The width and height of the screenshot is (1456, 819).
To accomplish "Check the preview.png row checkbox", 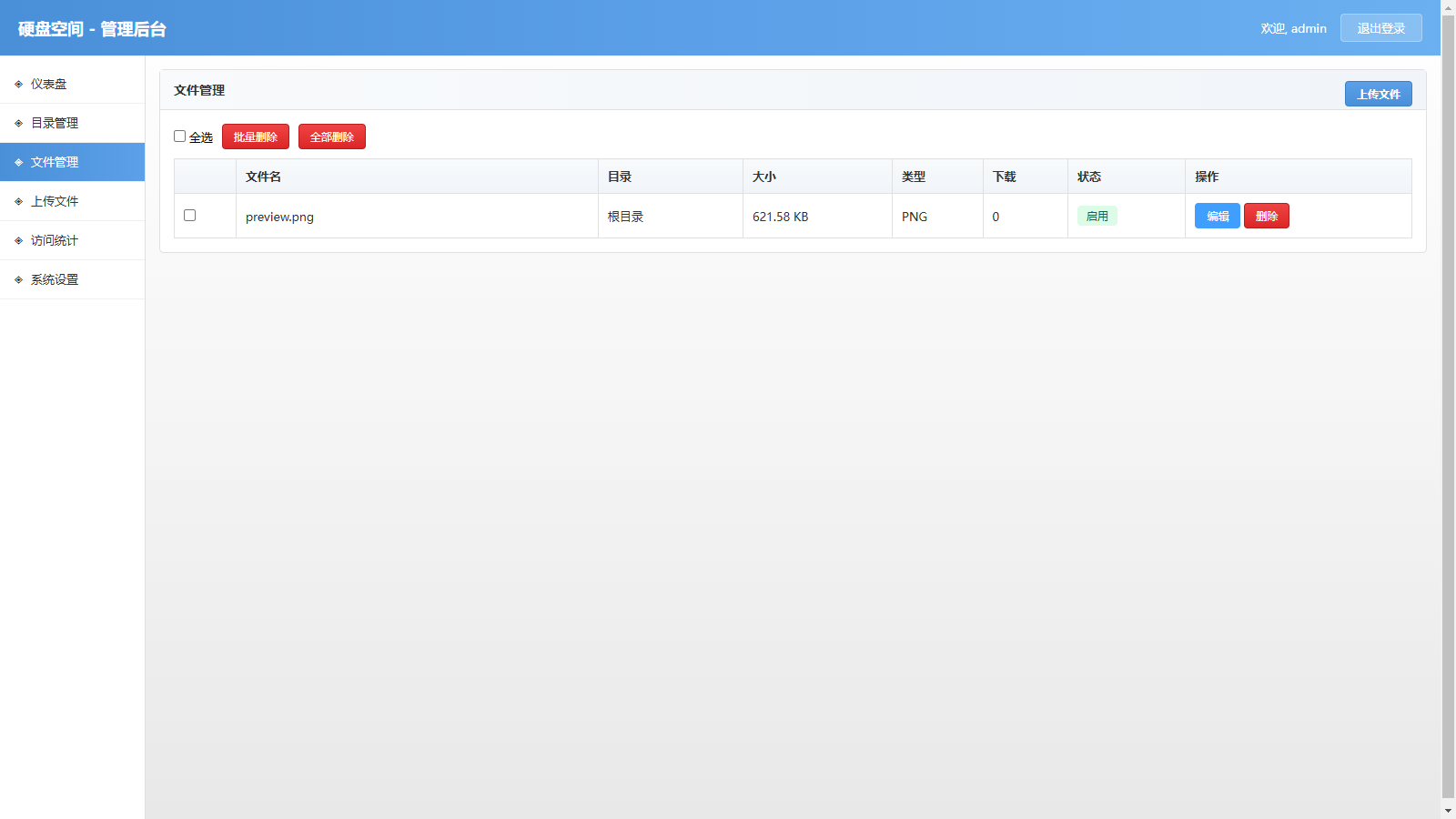I will (x=190, y=216).
